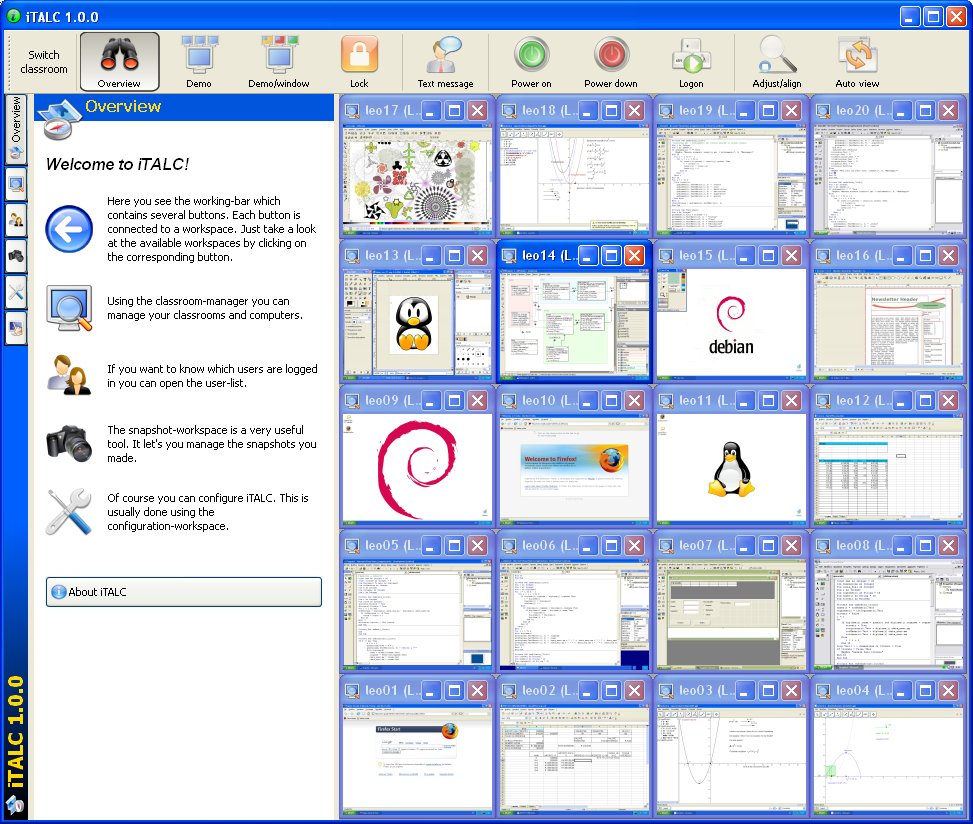Image resolution: width=973 pixels, height=824 pixels.
Task: Open the user-list sidebar tab
Action: (16, 221)
